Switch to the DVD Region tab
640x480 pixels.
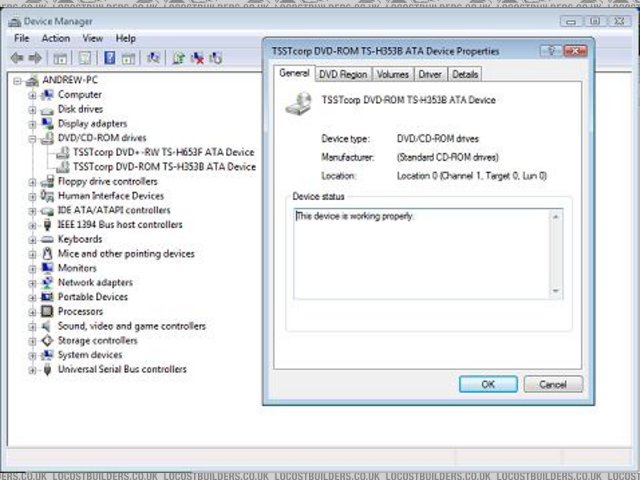[x=343, y=74]
